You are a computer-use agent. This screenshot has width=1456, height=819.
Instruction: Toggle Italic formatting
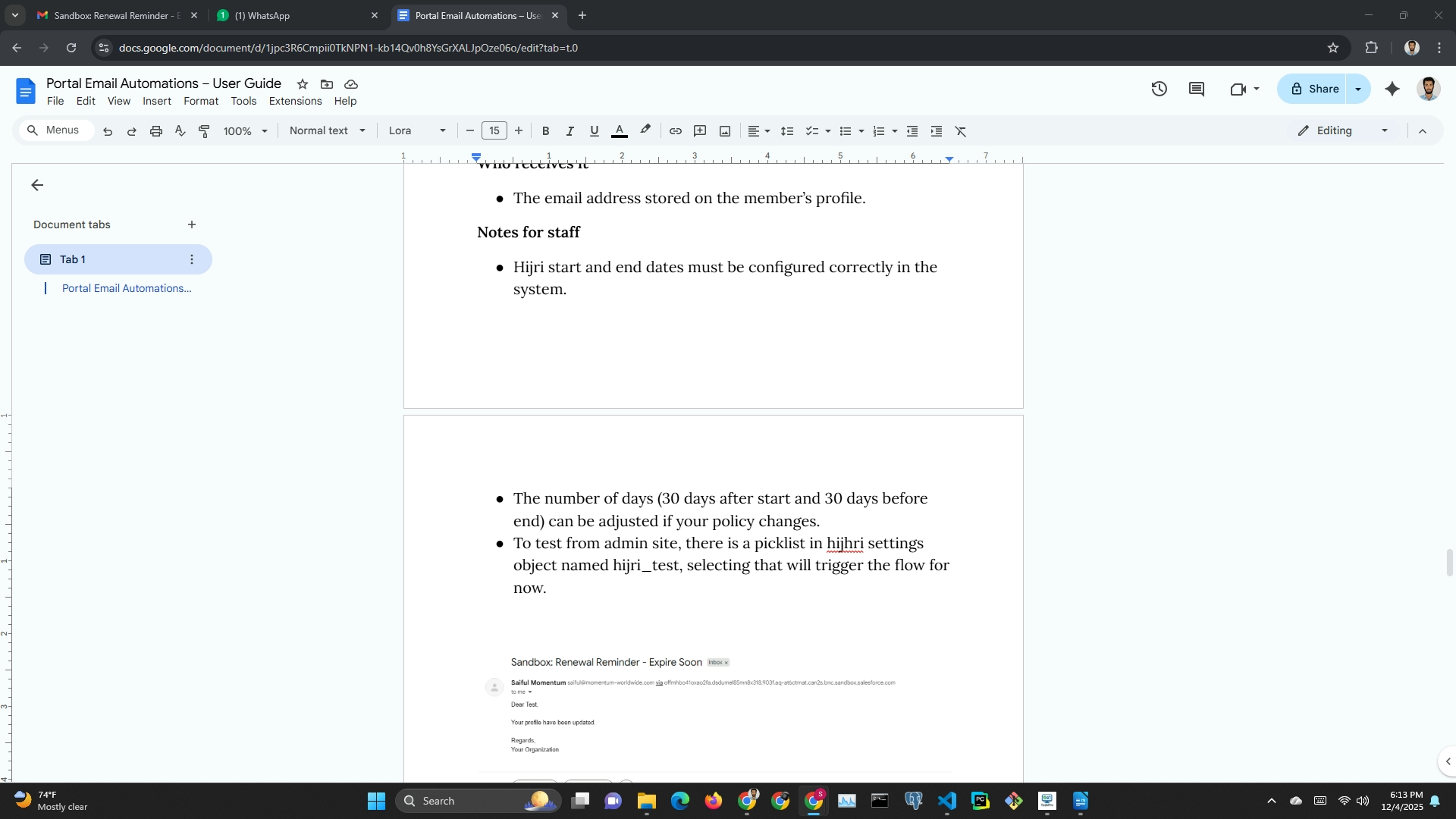pos(570,131)
